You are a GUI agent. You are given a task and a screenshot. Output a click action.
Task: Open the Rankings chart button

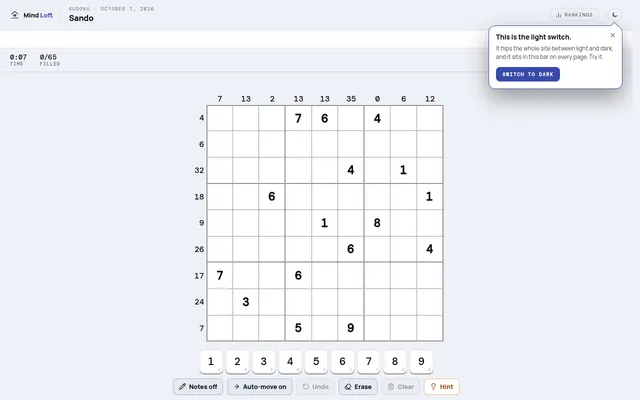tap(574, 15)
